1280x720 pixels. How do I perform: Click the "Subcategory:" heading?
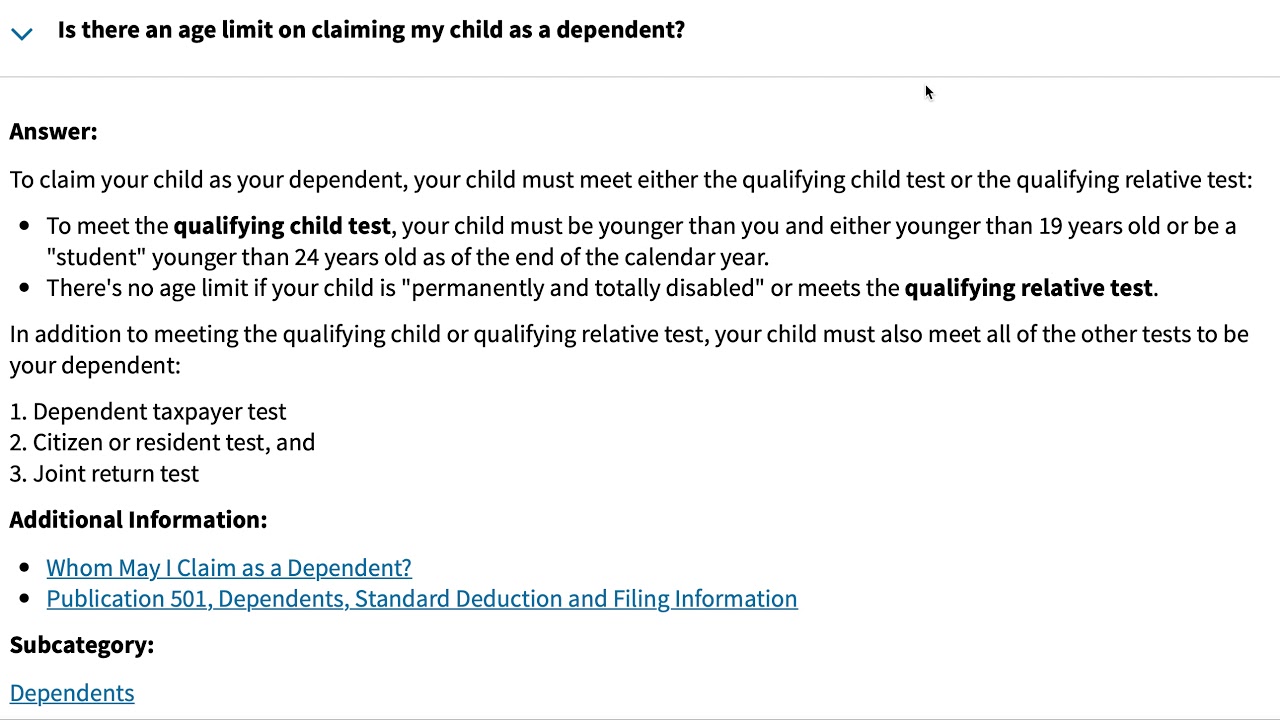82,645
